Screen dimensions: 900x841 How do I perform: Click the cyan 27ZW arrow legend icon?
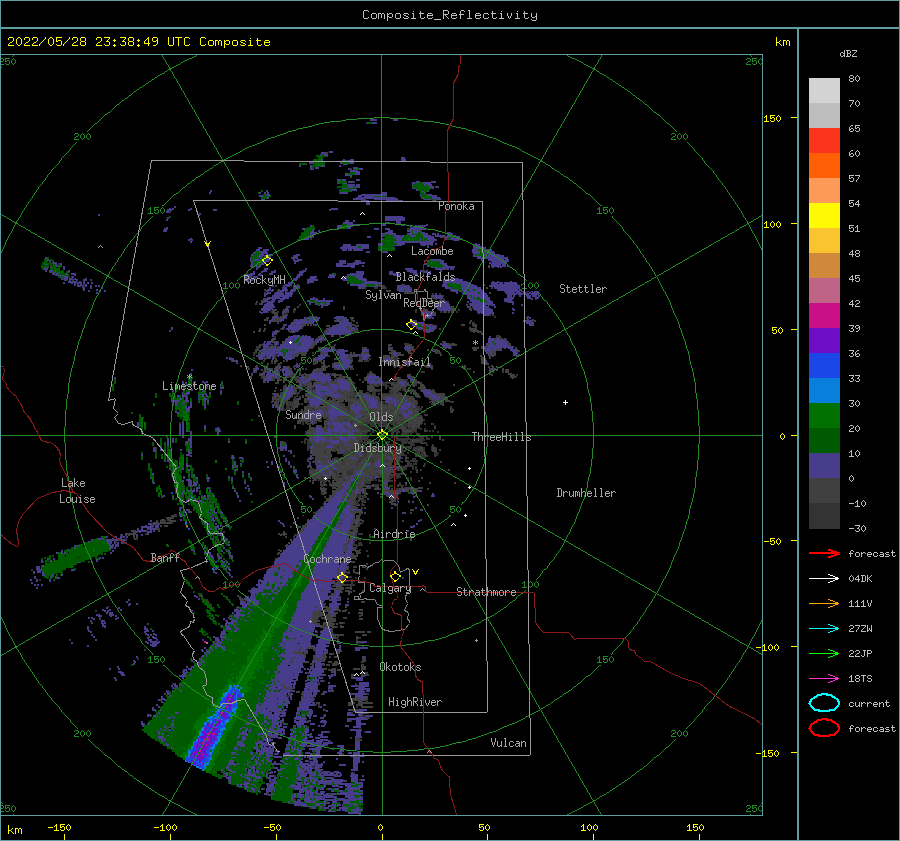pyautogui.click(x=824, y=629)
